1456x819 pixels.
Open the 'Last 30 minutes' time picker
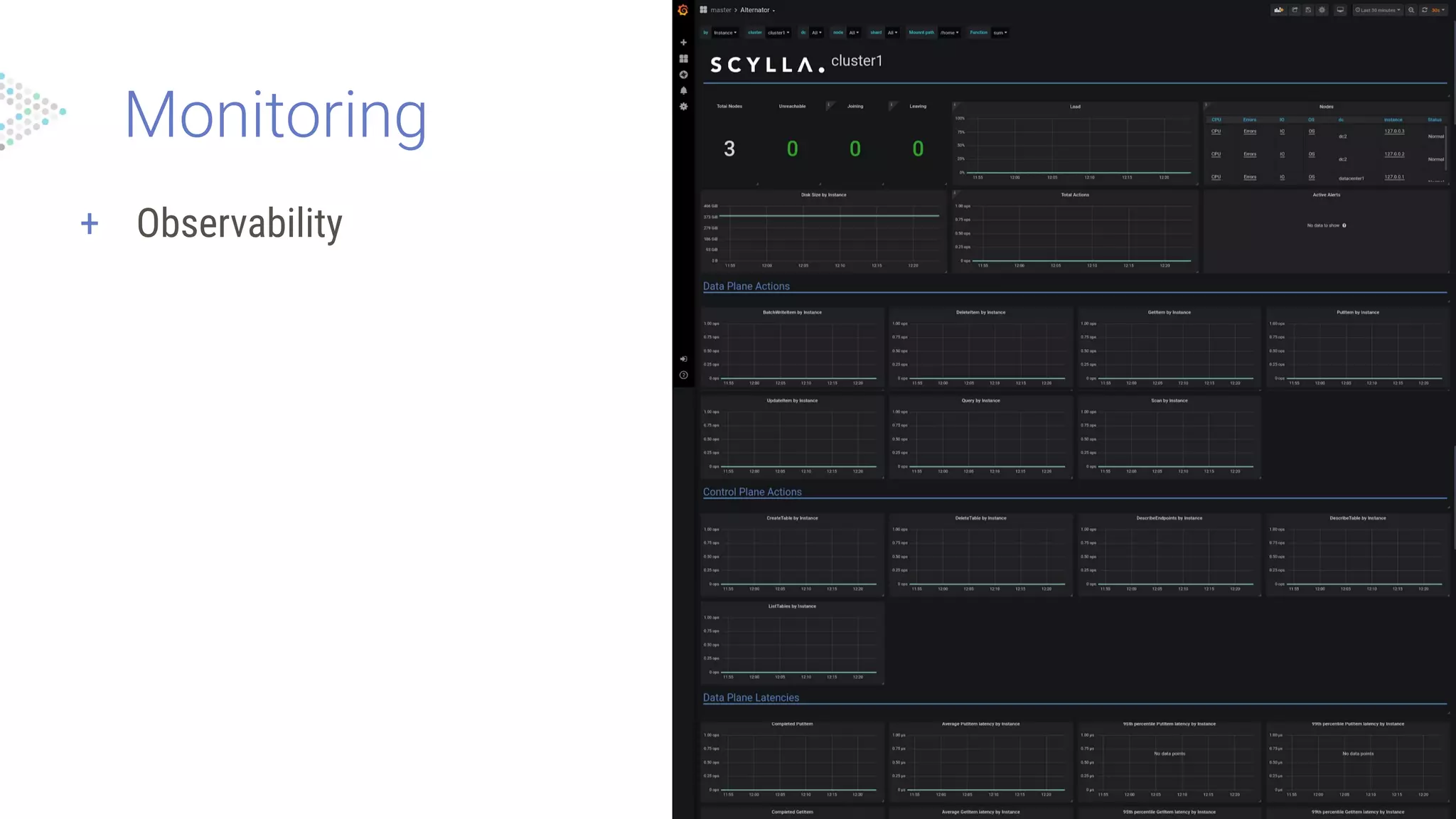click(x=1378, y=10)
